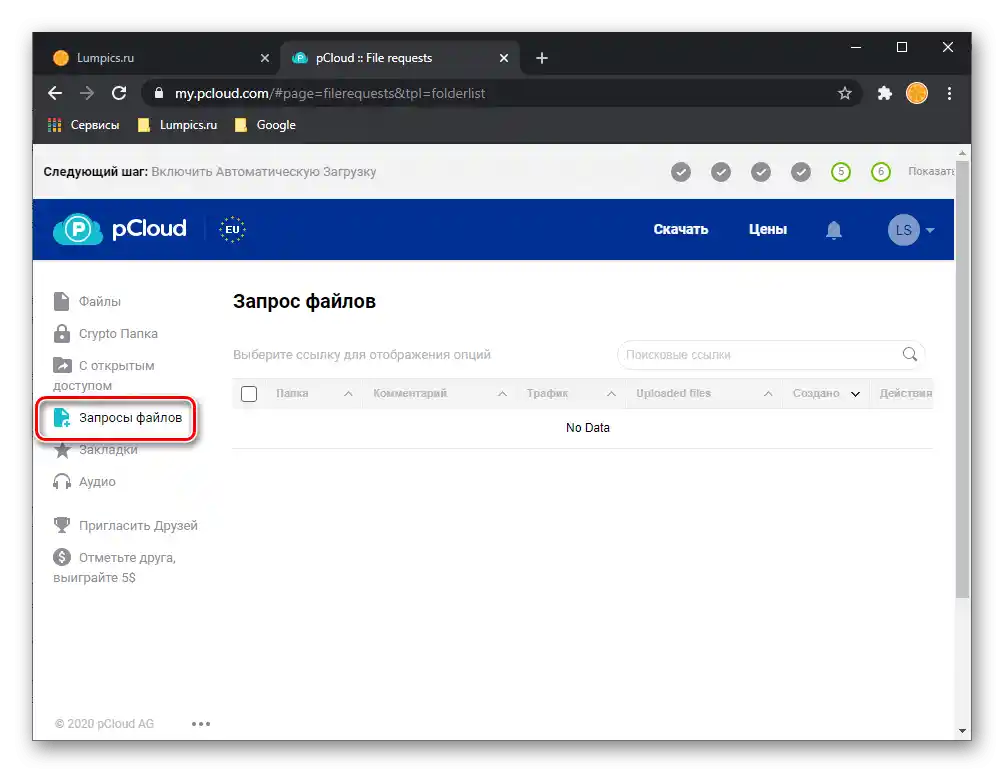The width and height of the screenshot is (1004, 773).
Task: Click the first completed step checkmark
Action: click(681, 172)
